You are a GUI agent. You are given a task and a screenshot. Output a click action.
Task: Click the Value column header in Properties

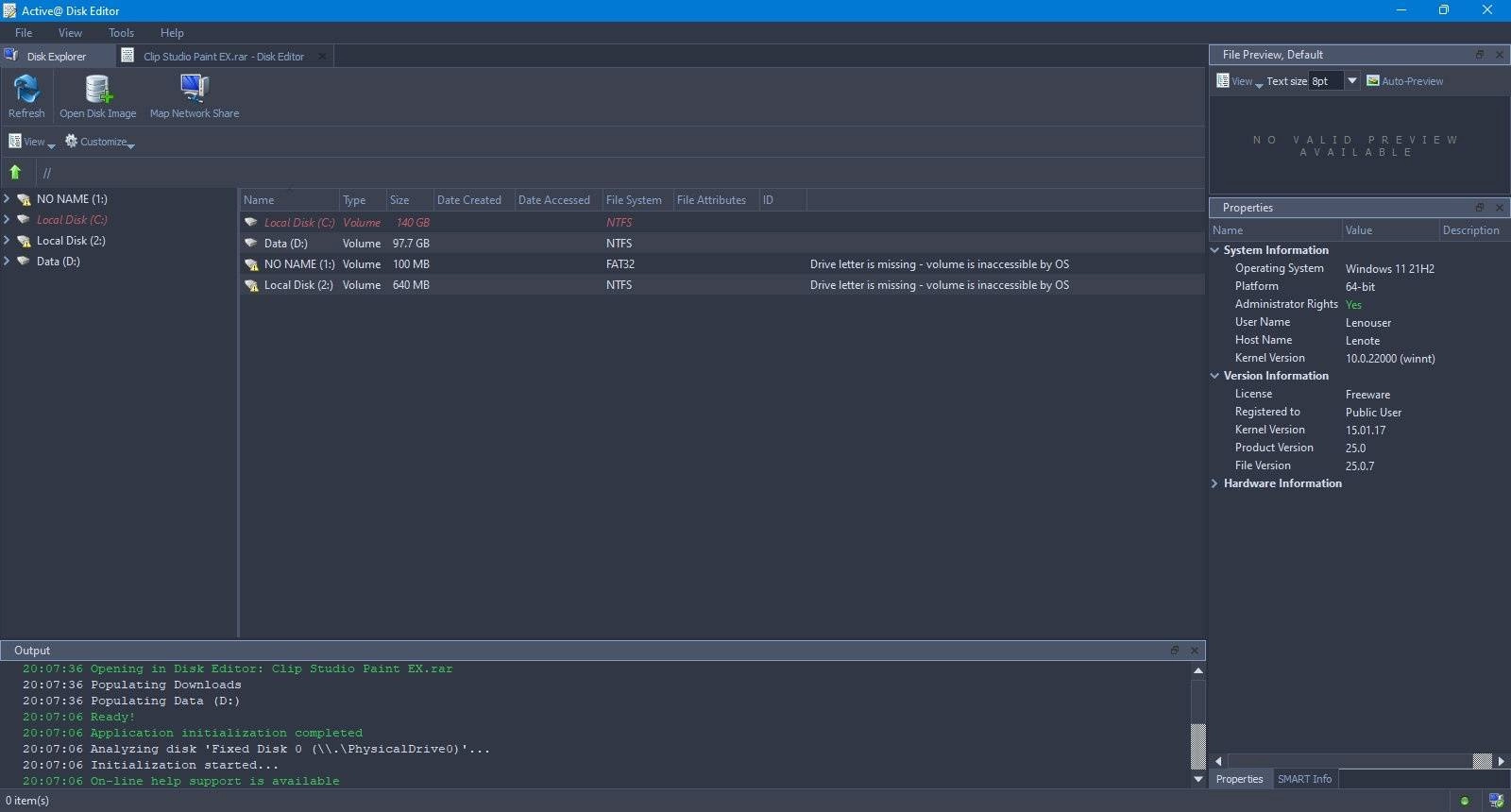pos(1390,230)
